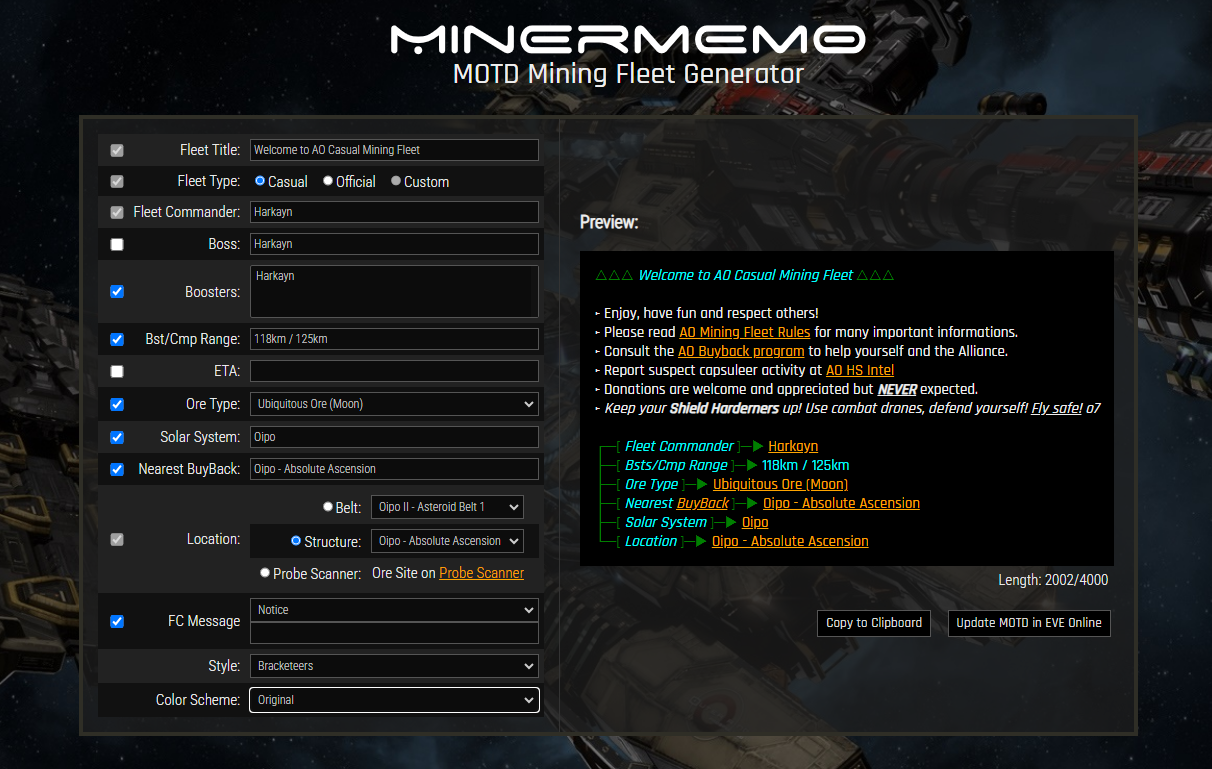The width and height of the screenshot is (1212, 769).
Task: Click the 'Preview:' heading
Action: pos(609,222)
